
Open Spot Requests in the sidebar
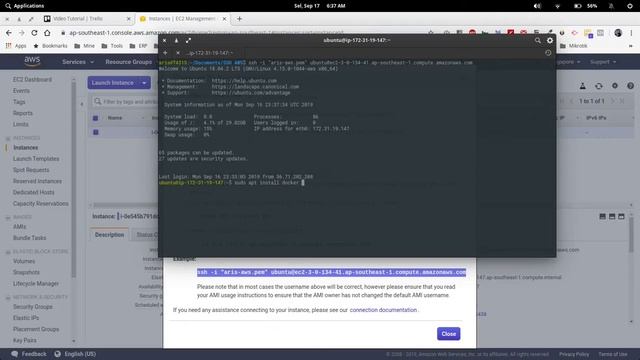pos(31,170)
